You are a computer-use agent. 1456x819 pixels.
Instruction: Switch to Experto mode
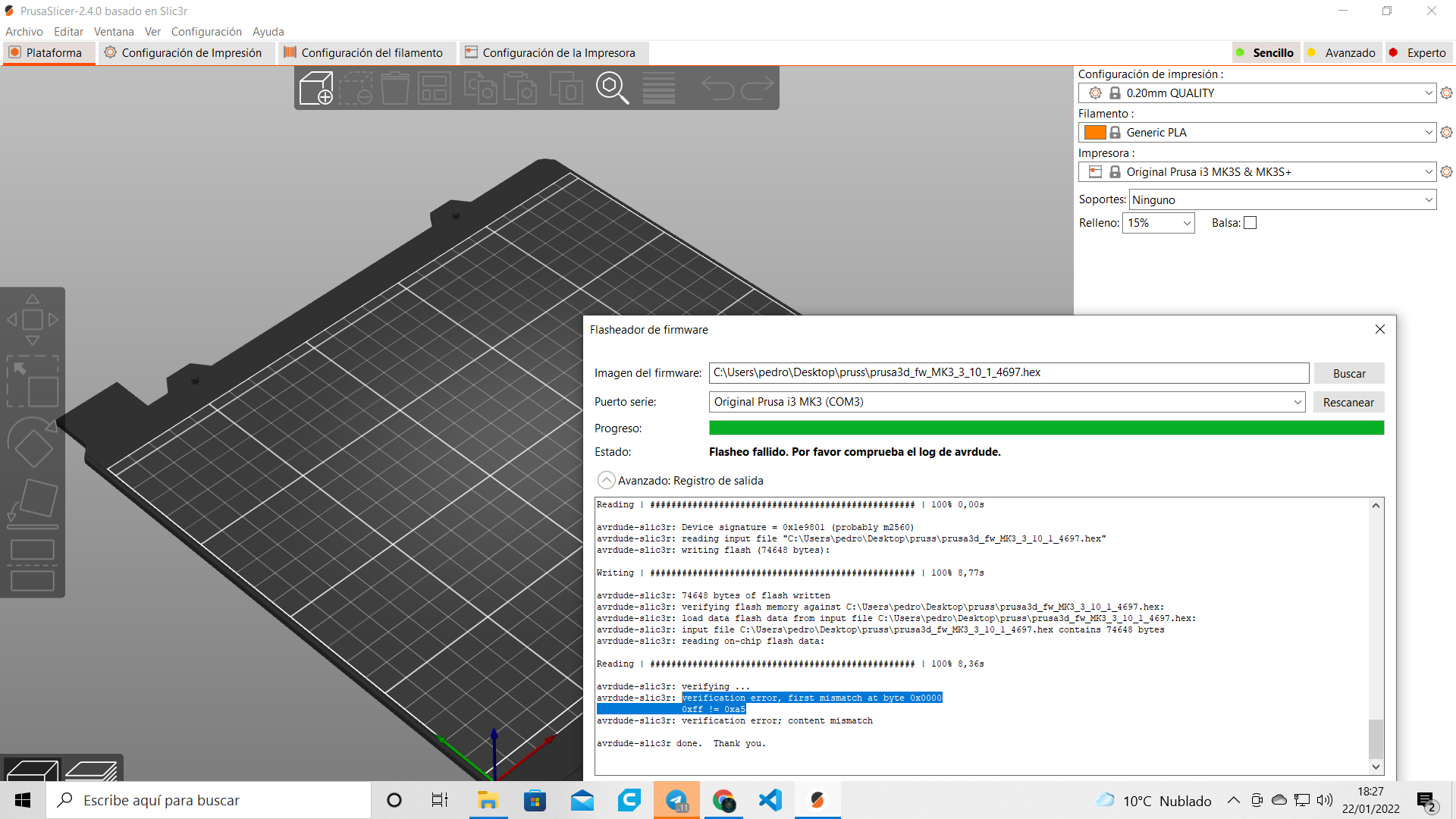(x=1418, y=52)
